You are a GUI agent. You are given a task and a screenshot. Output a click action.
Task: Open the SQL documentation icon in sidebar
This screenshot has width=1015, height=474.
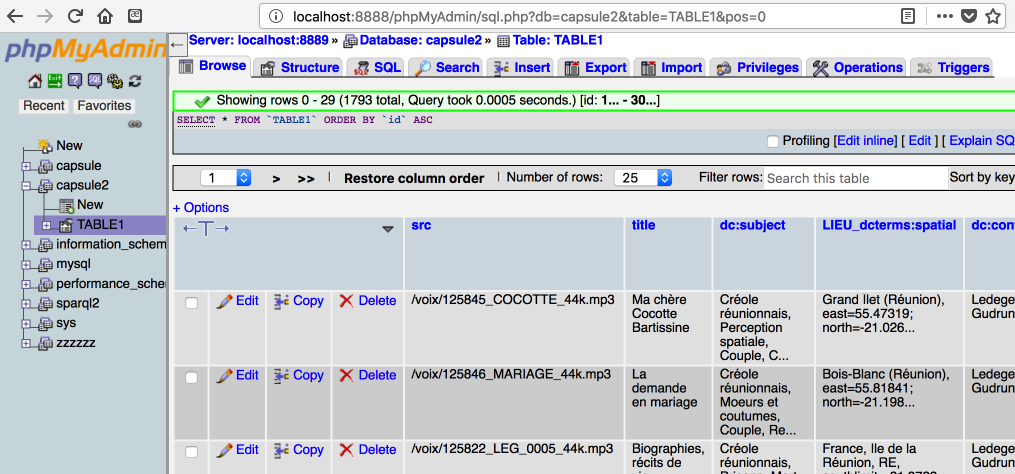(95, 81)
